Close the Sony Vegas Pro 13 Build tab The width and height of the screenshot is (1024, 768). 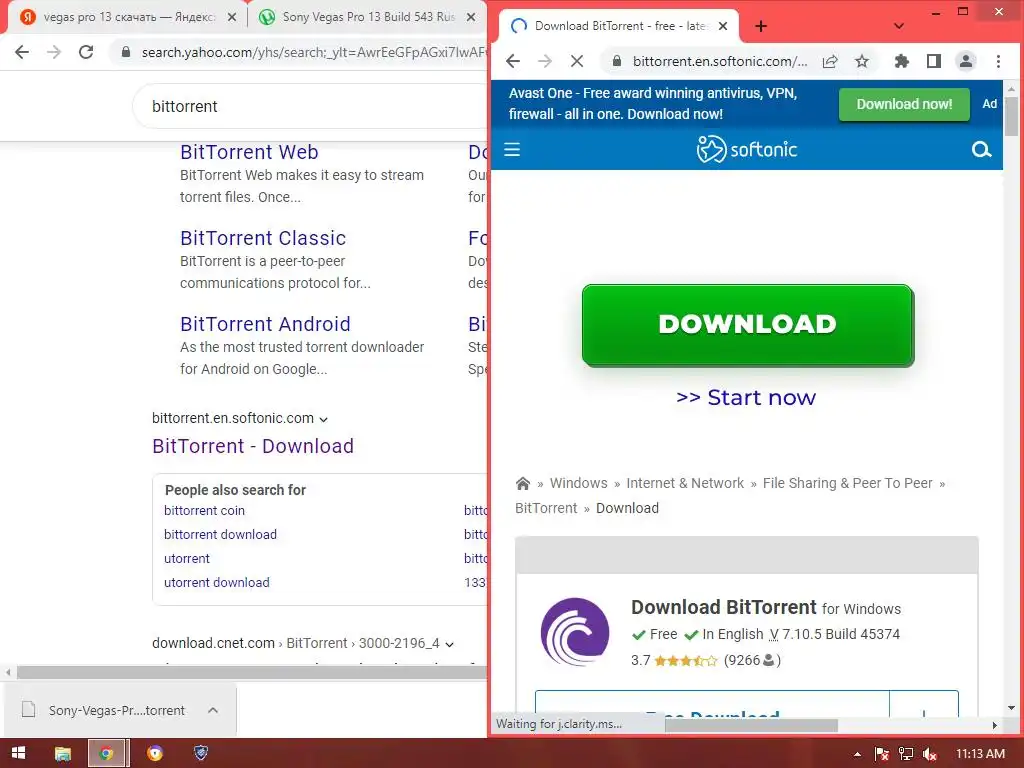[471, 18]
